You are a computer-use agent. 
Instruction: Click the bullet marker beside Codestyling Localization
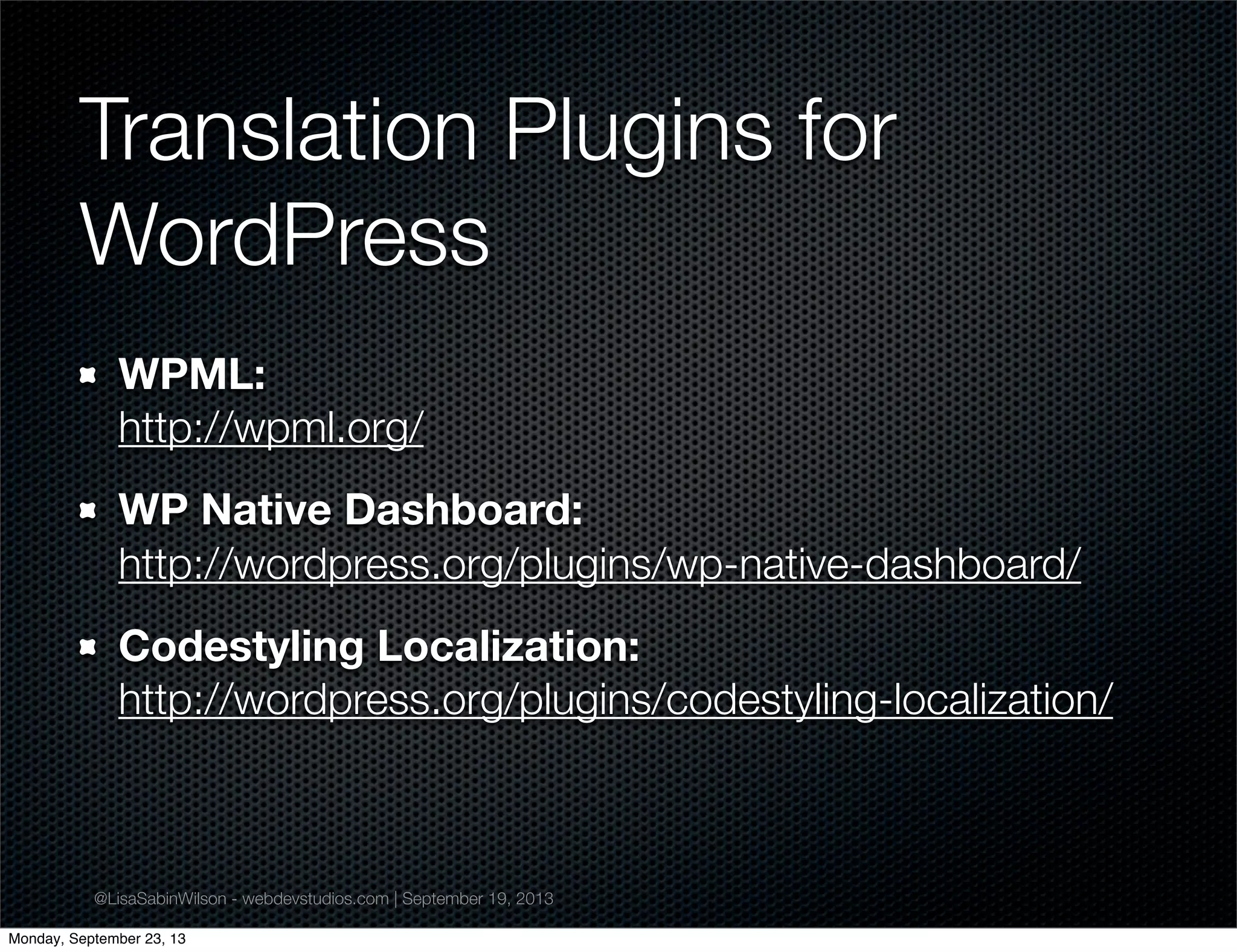click(x=89, y=649)
